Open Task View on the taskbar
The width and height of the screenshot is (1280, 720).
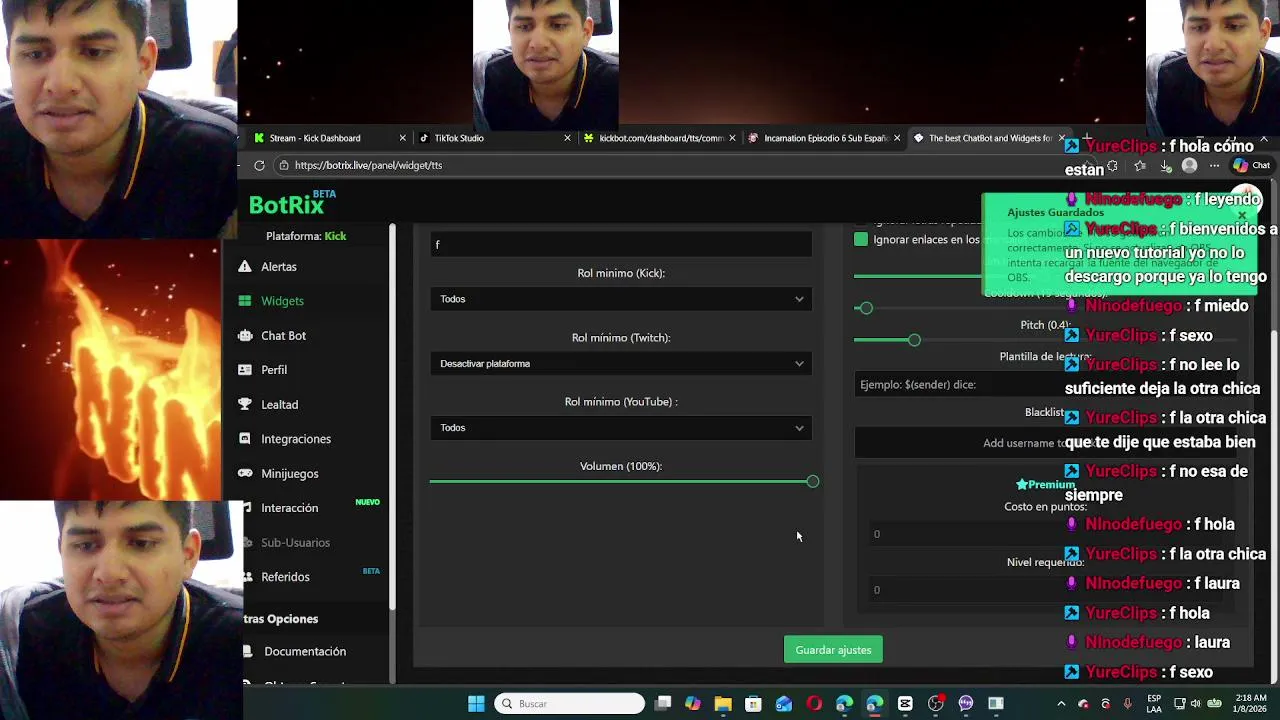[663, 704]
